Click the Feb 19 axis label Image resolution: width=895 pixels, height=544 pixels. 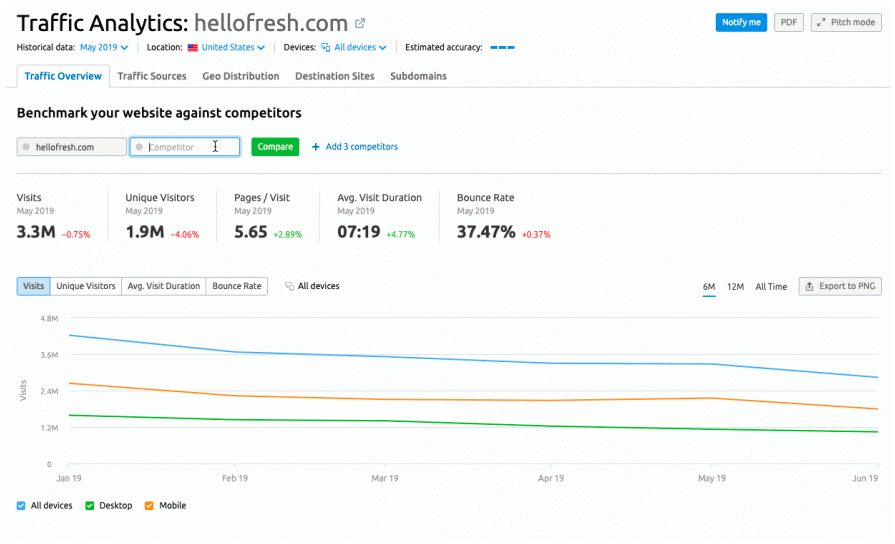point(235,478)
